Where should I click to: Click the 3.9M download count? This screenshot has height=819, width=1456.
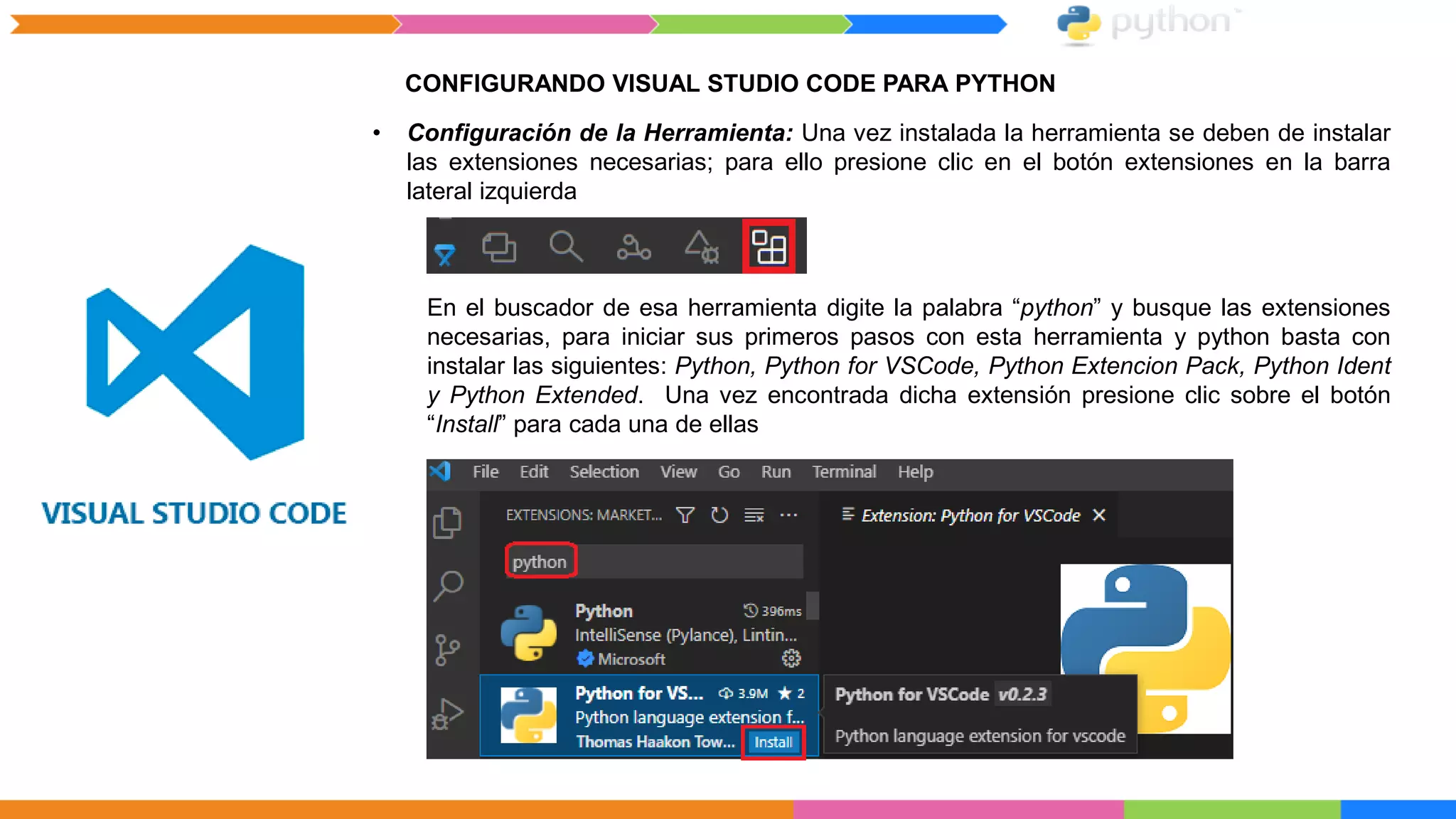pyautogui.click(x=743, y=693)
